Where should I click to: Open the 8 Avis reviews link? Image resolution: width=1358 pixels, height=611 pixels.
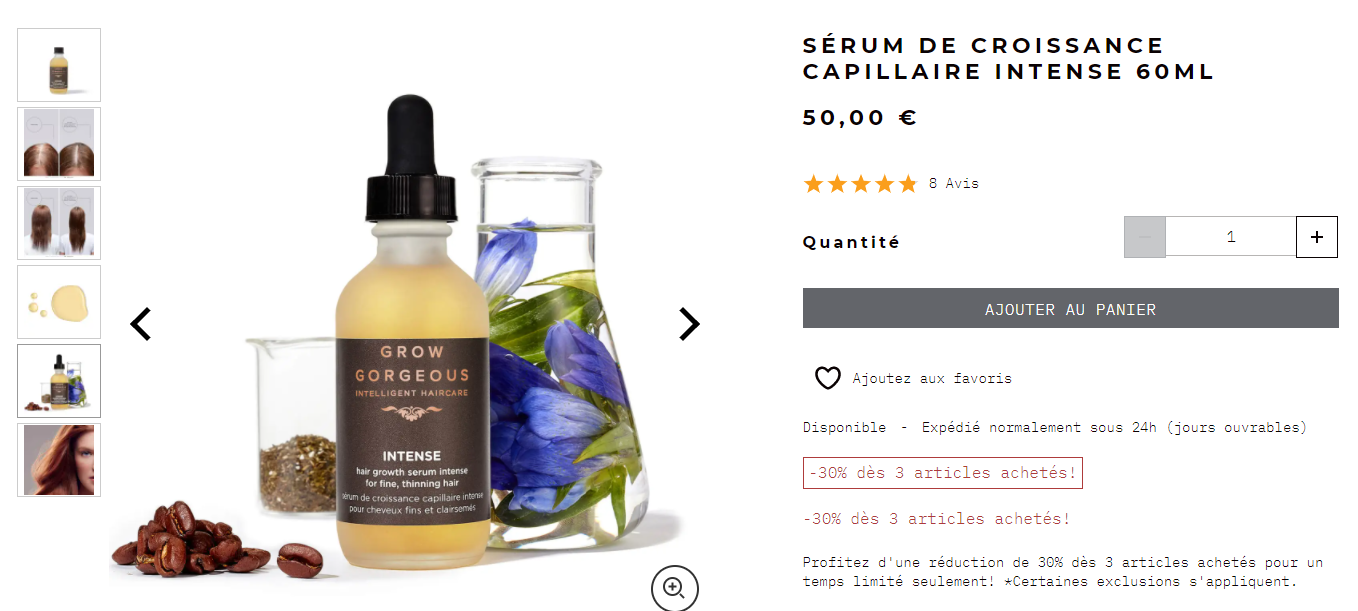954,184
